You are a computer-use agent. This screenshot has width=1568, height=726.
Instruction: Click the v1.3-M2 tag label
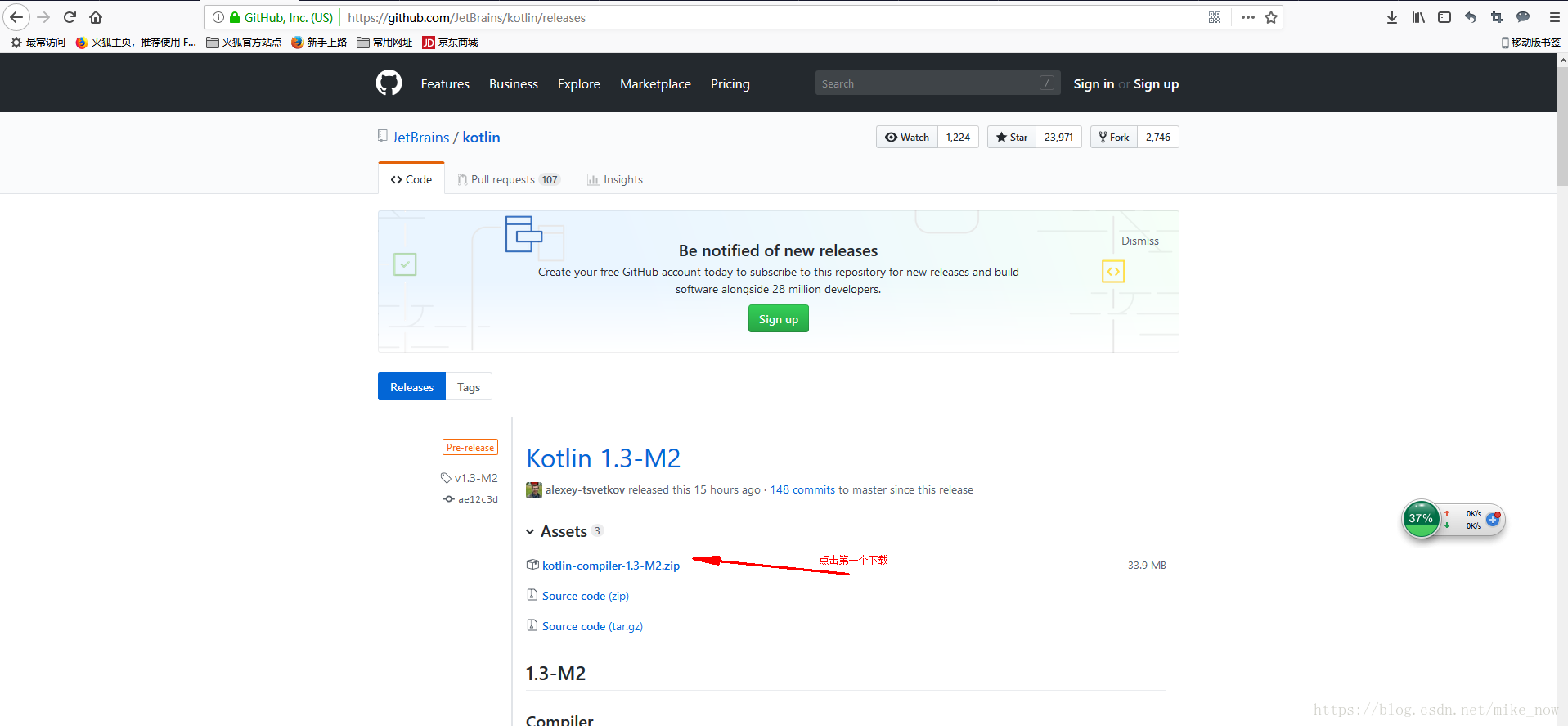tap(470, 478)
